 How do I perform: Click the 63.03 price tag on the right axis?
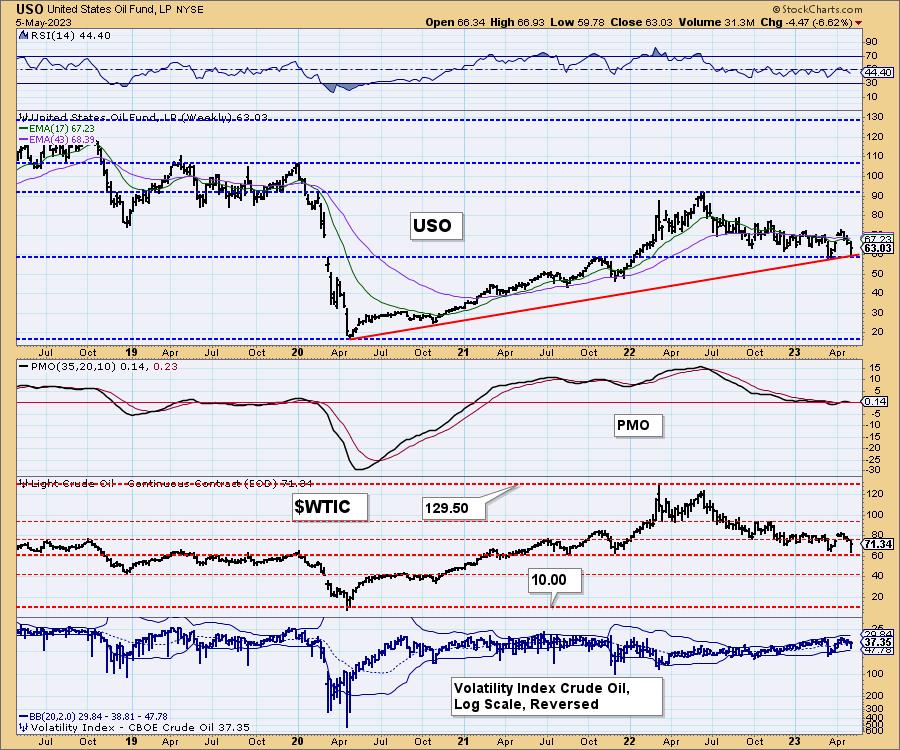point(878,248)
